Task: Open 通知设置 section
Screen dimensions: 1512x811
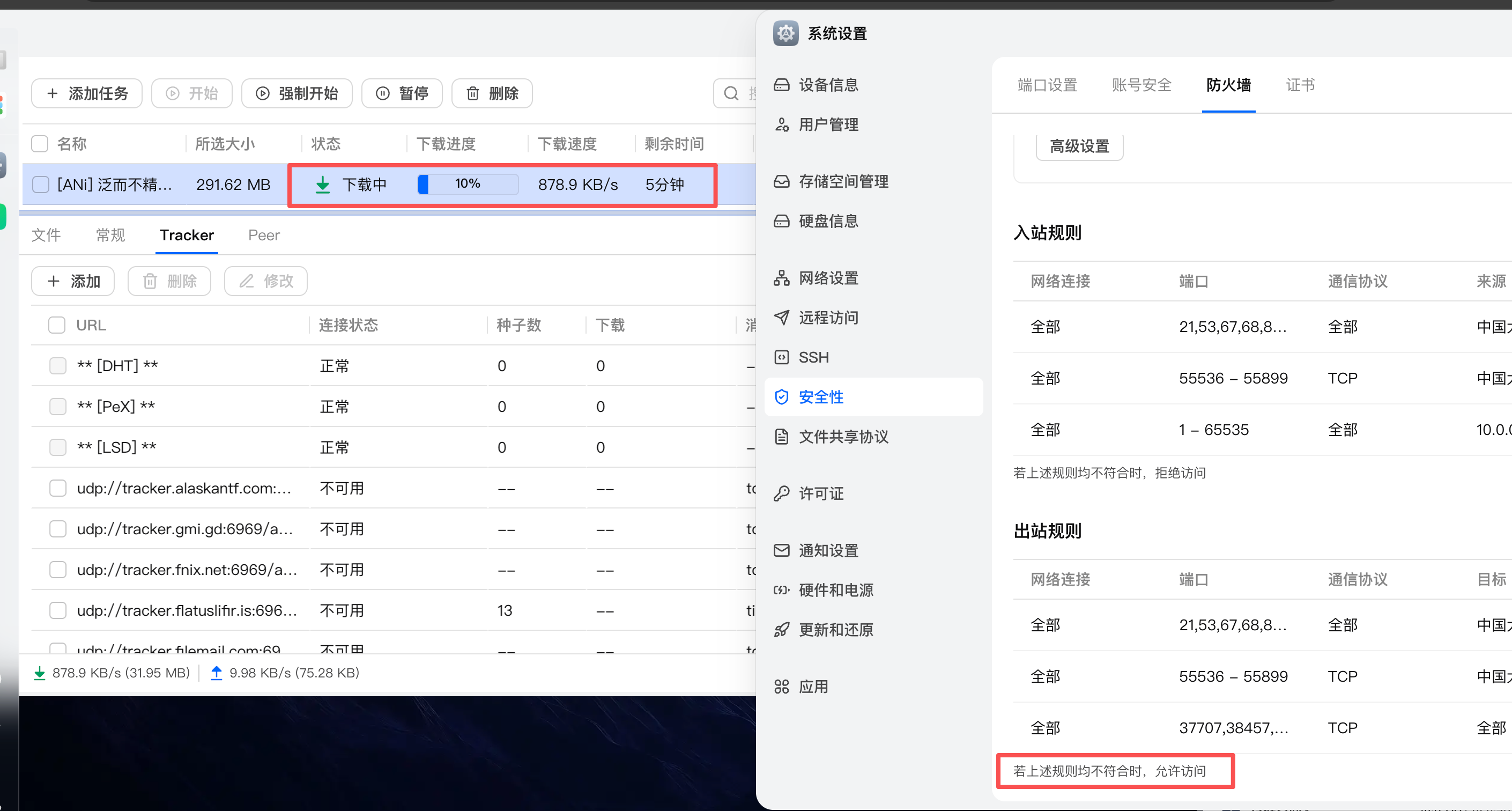Action: (828, 550)
